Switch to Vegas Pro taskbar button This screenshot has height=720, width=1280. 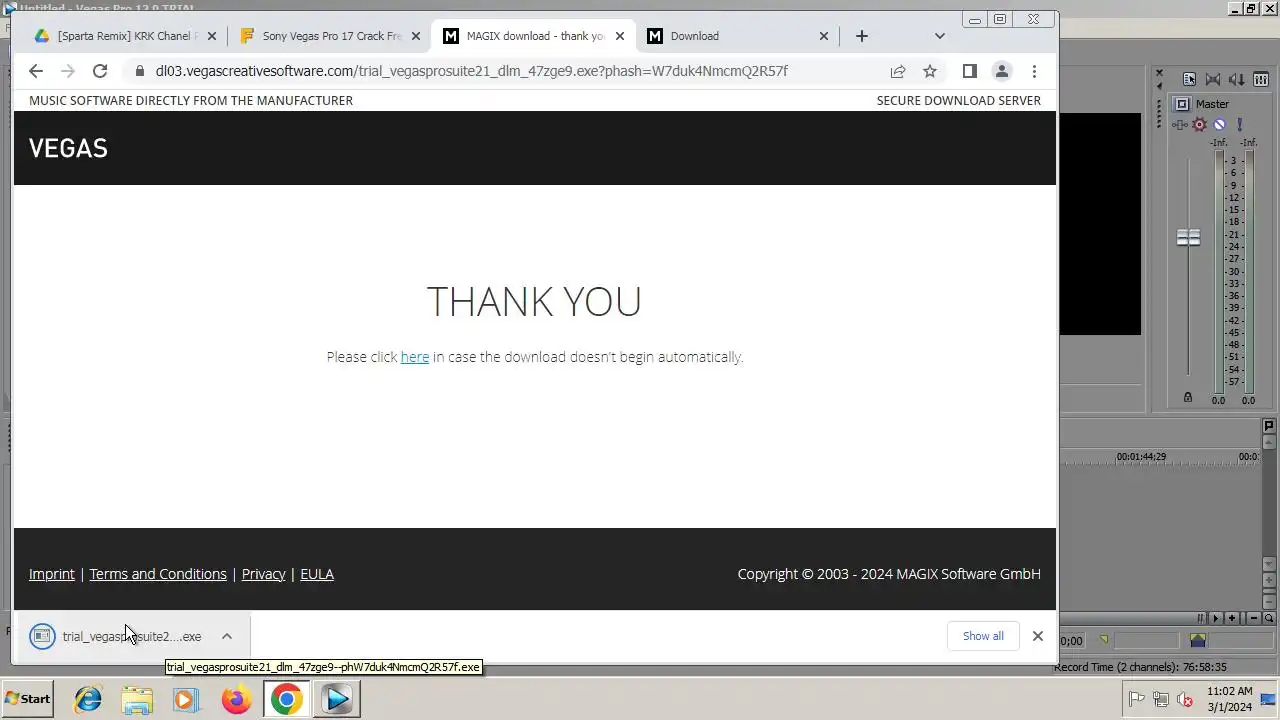pyautogui.click(x=337, y=699)
